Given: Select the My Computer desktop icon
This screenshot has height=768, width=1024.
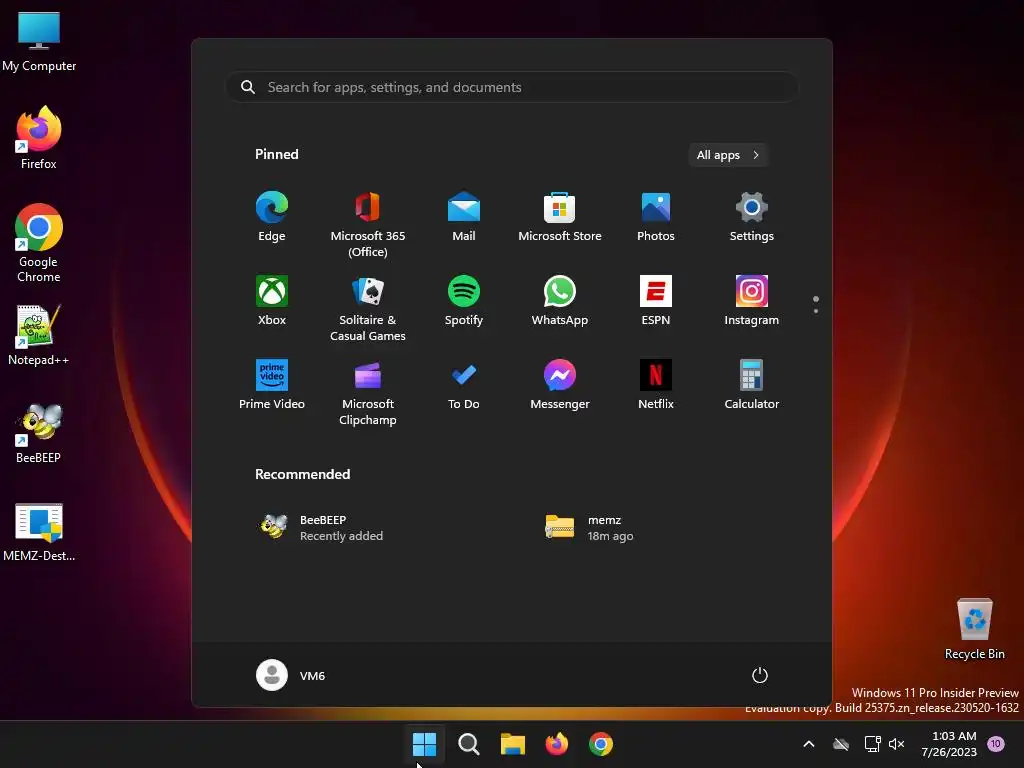Looking at the screenshot, I should (39, 42).
